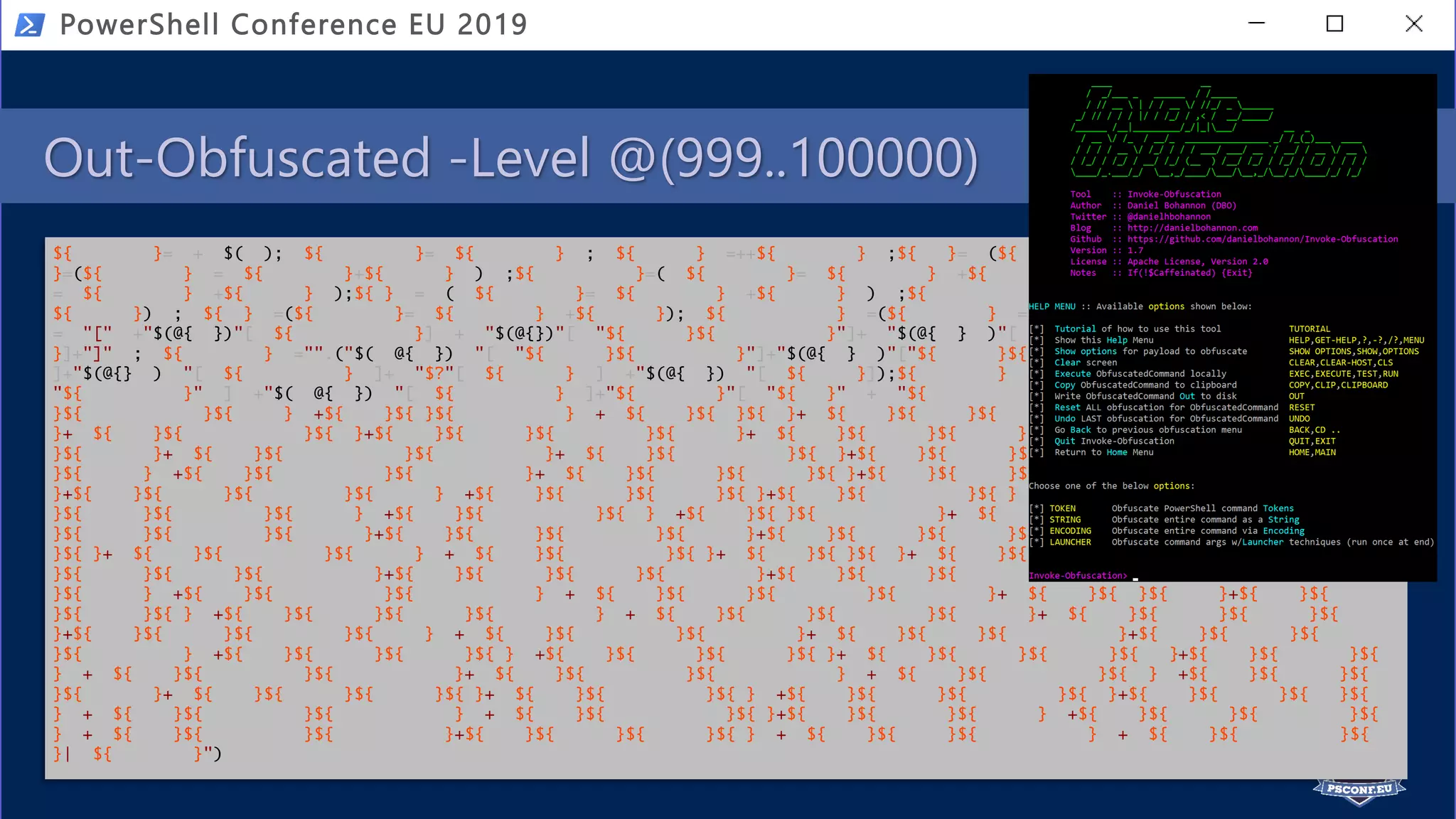This screenshot has width=1456, height=819.
Task: Click the 'PowerShell Conference EU 2019' window title
Action: pos(294,25)
